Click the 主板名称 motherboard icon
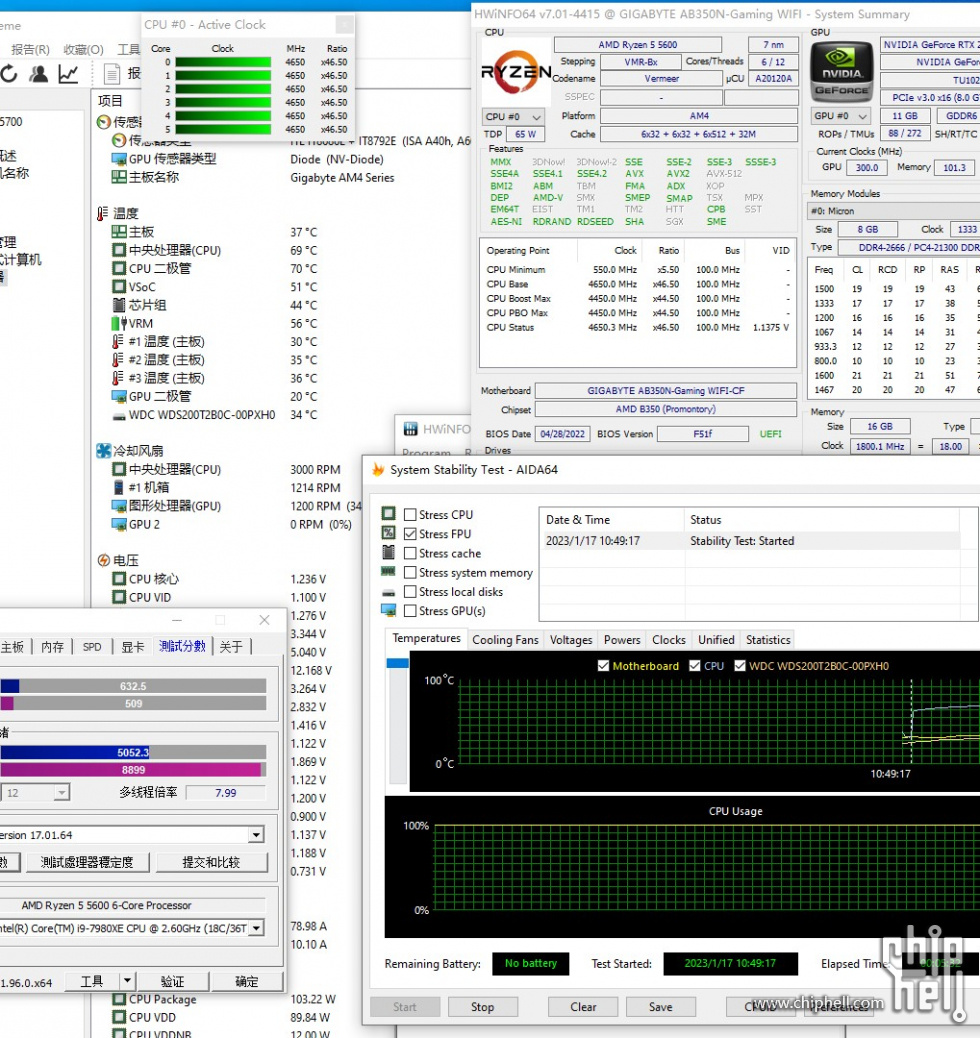The width and height of the screenshot is (980, 1038). pos(119,177)
